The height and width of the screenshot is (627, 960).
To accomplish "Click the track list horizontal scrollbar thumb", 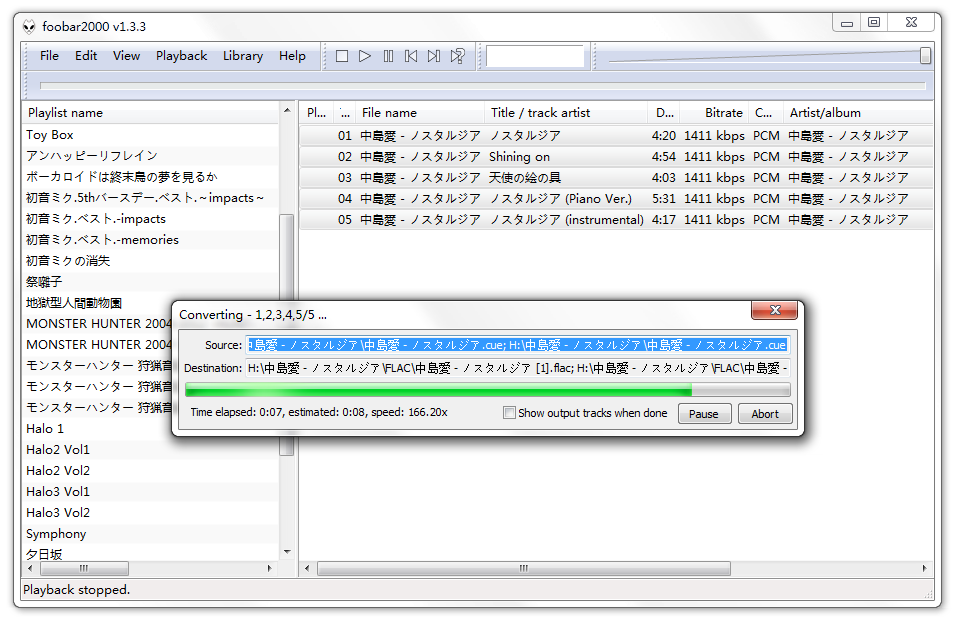I will pyautogui.click(x=524, y=568).
